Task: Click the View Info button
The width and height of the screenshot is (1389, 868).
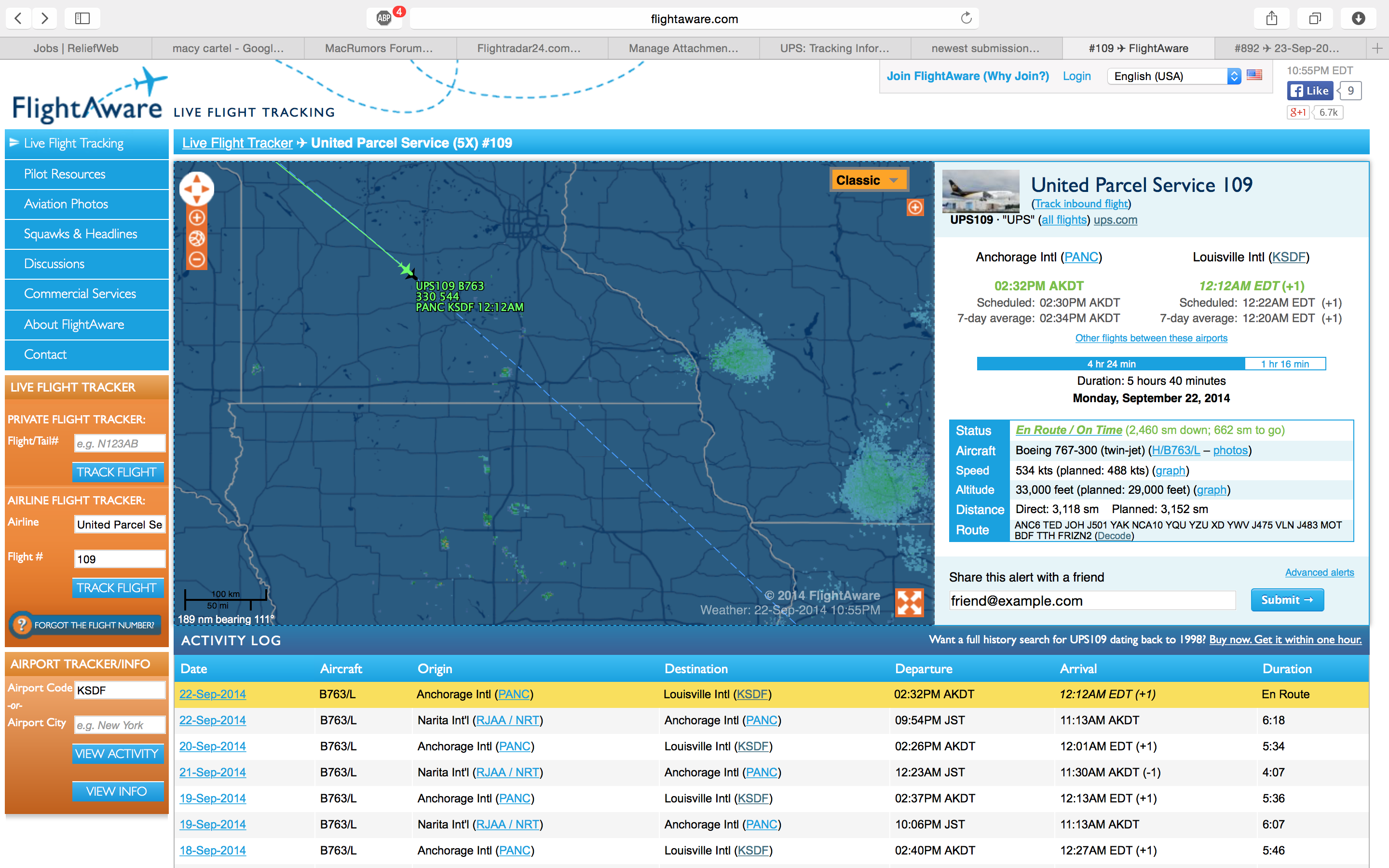Action: 117,791
